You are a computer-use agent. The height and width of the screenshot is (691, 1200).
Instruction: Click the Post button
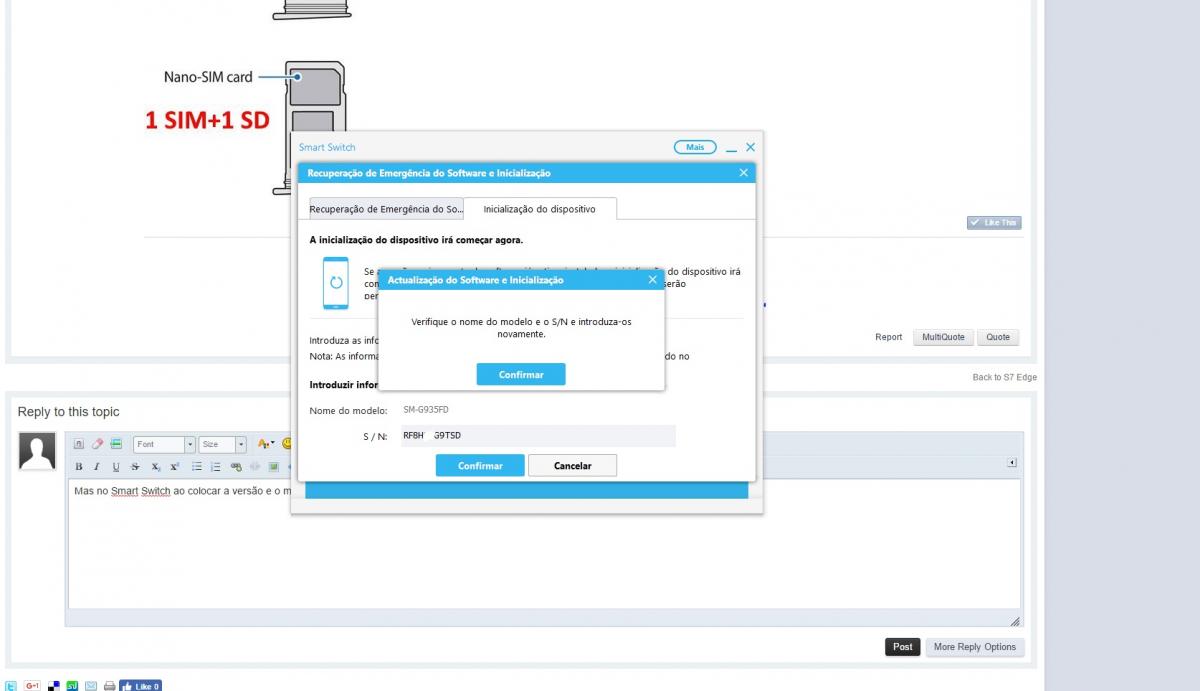coord(902,647)
